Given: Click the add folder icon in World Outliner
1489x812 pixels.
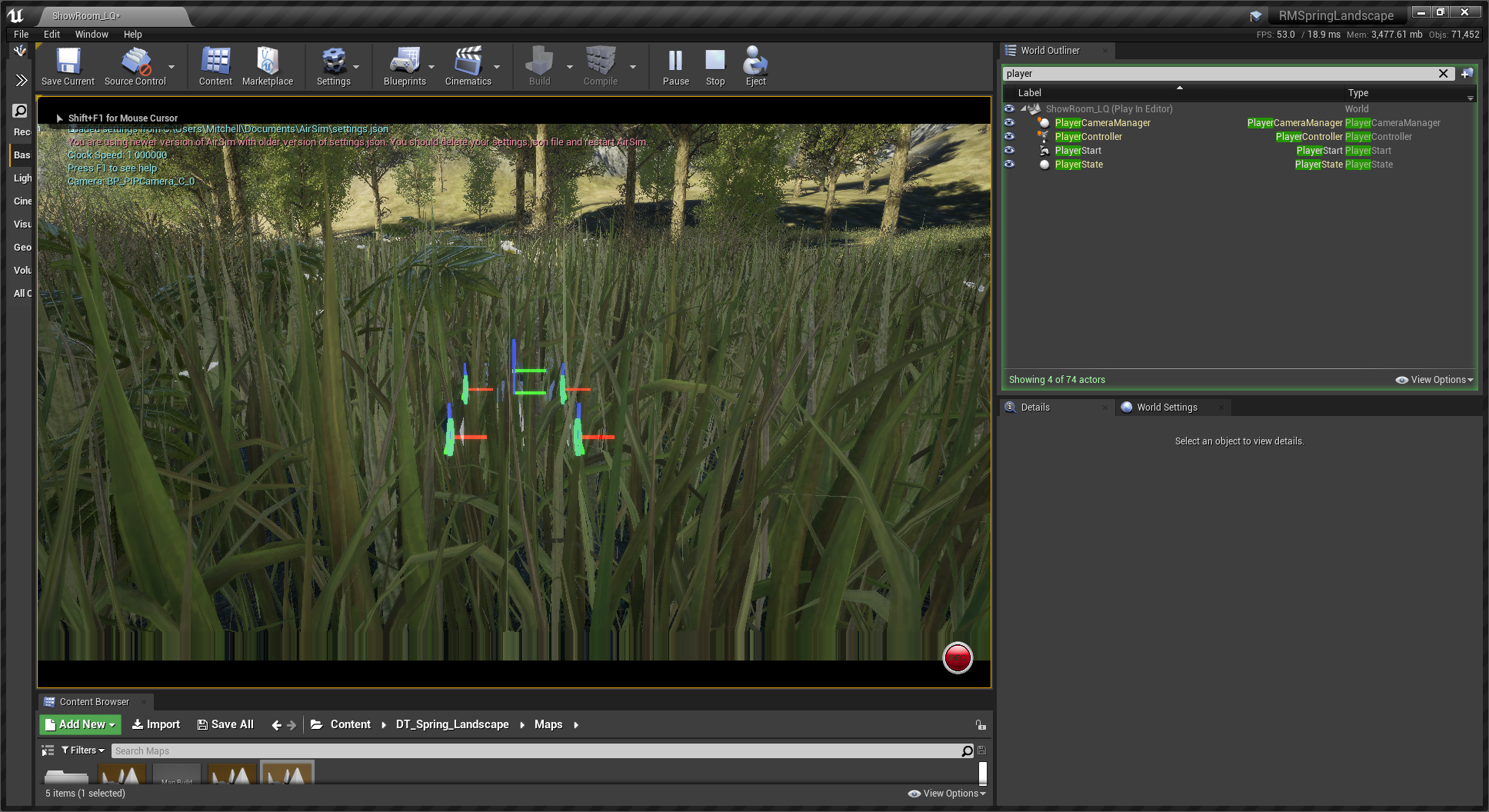Looking at the screenshot, I should [x=1467, y=74].
